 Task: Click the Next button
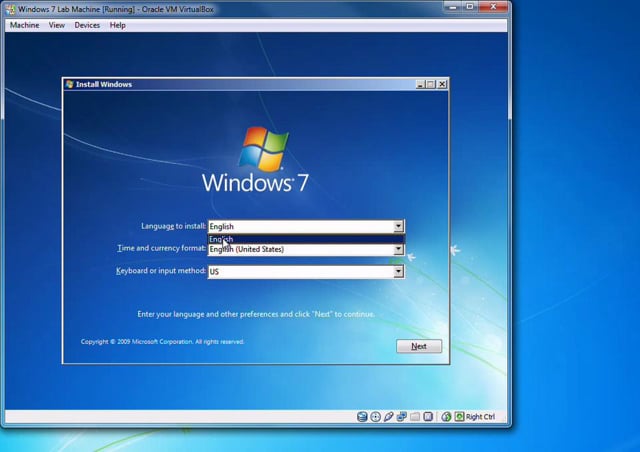419,346
